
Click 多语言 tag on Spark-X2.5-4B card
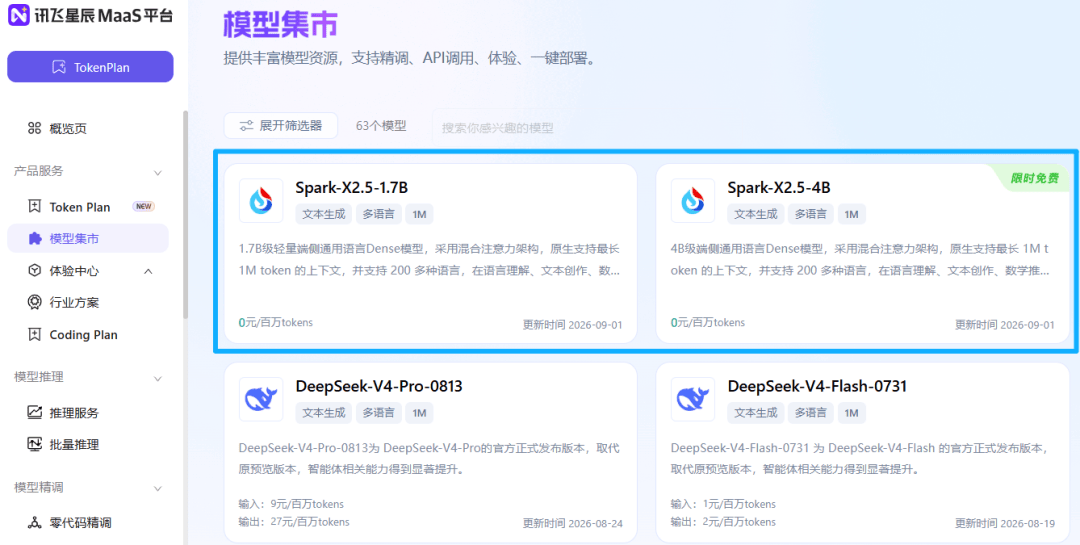(x=811, y=214)
